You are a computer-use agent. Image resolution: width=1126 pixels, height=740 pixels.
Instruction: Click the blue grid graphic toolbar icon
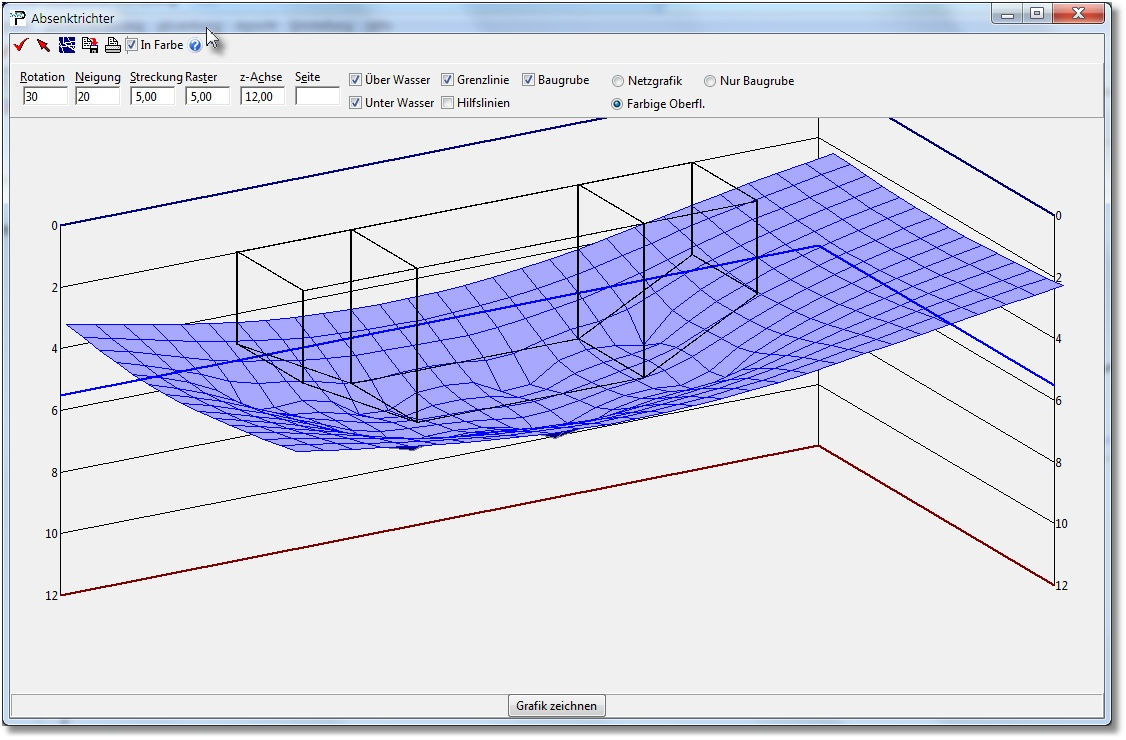click(67, 45)
